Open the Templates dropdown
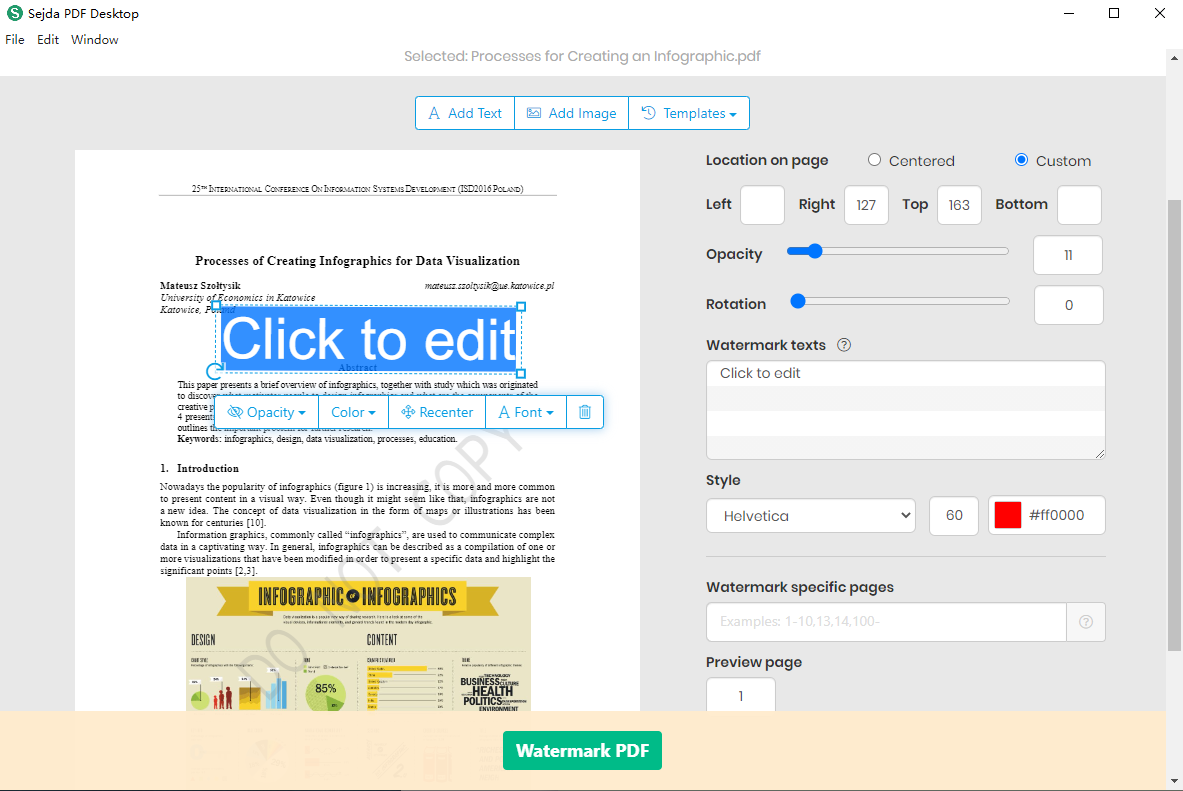Image resolution: width=1183 pixels, height=791 pixels. tap(689, 113)
